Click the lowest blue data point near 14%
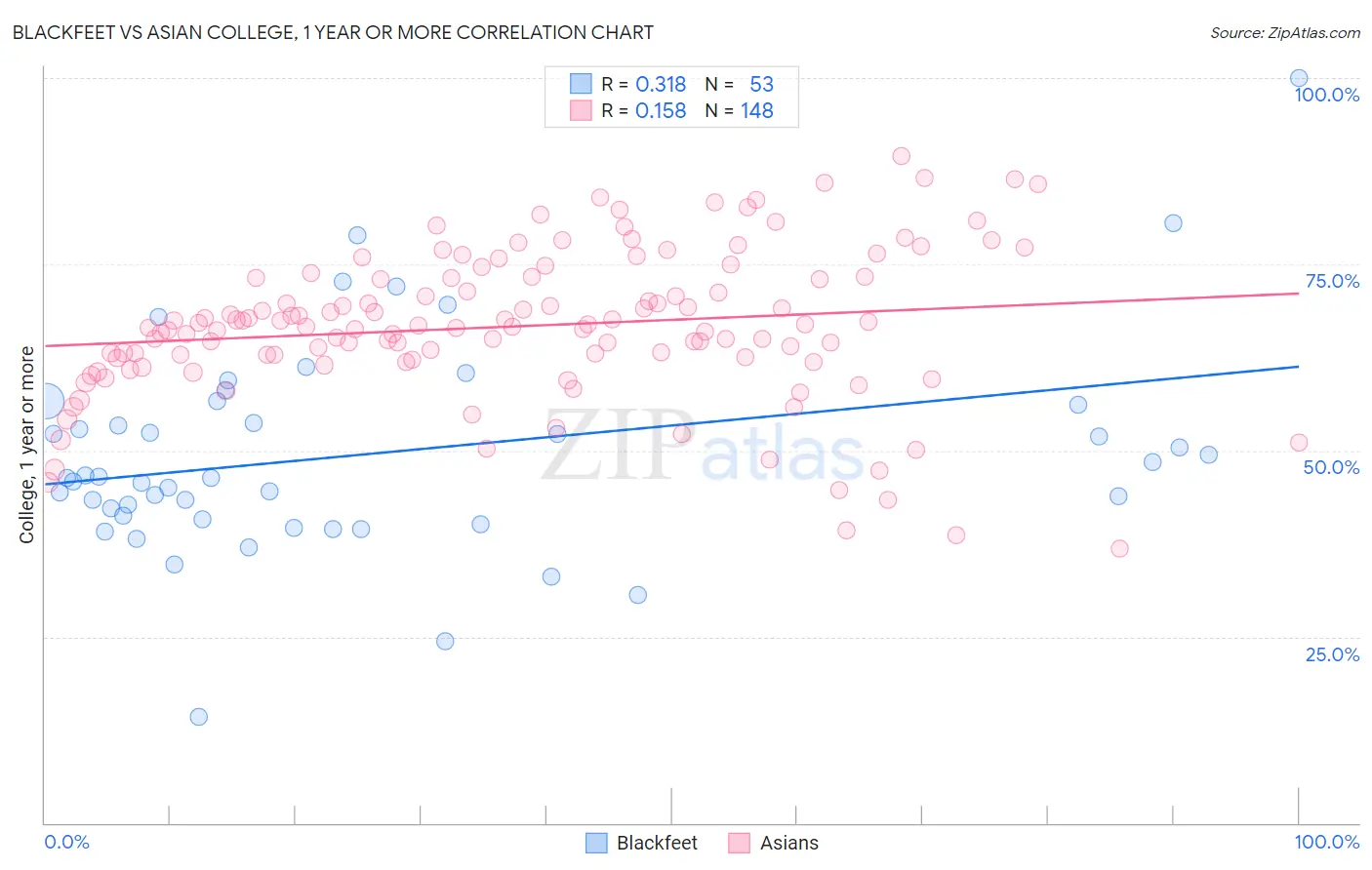This screenshot has height=870, width=1372. 199,717
